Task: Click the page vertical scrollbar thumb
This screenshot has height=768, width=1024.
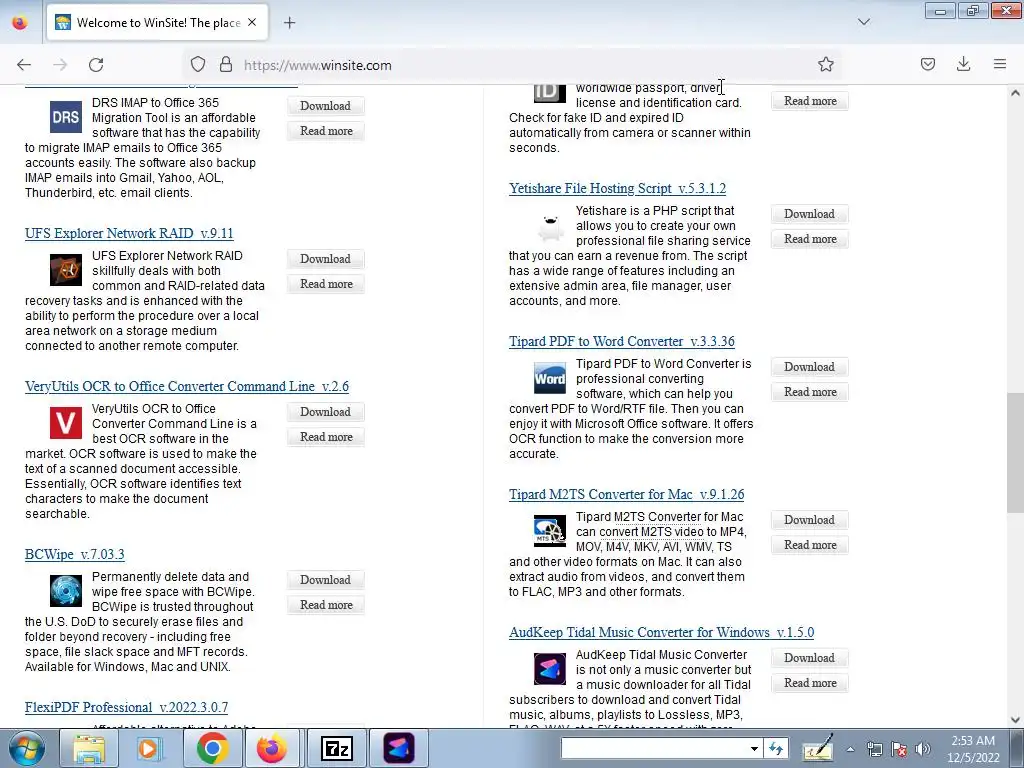Action: [1015, 453]
